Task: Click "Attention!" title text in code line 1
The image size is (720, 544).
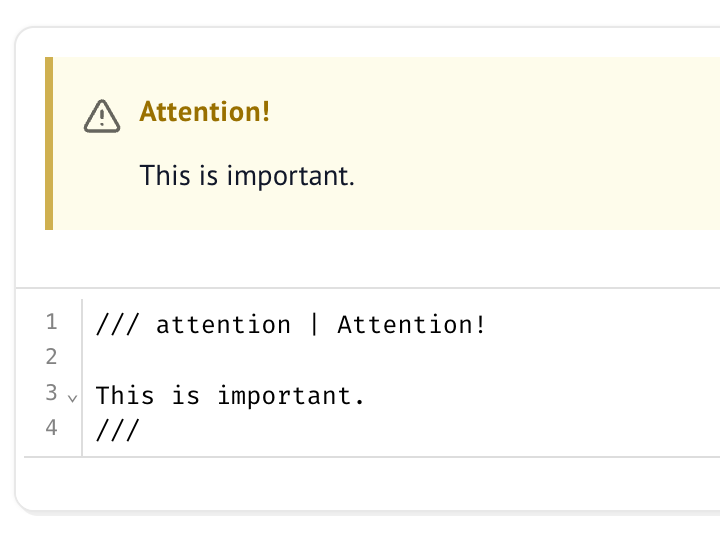Action: tap(411, 325)
